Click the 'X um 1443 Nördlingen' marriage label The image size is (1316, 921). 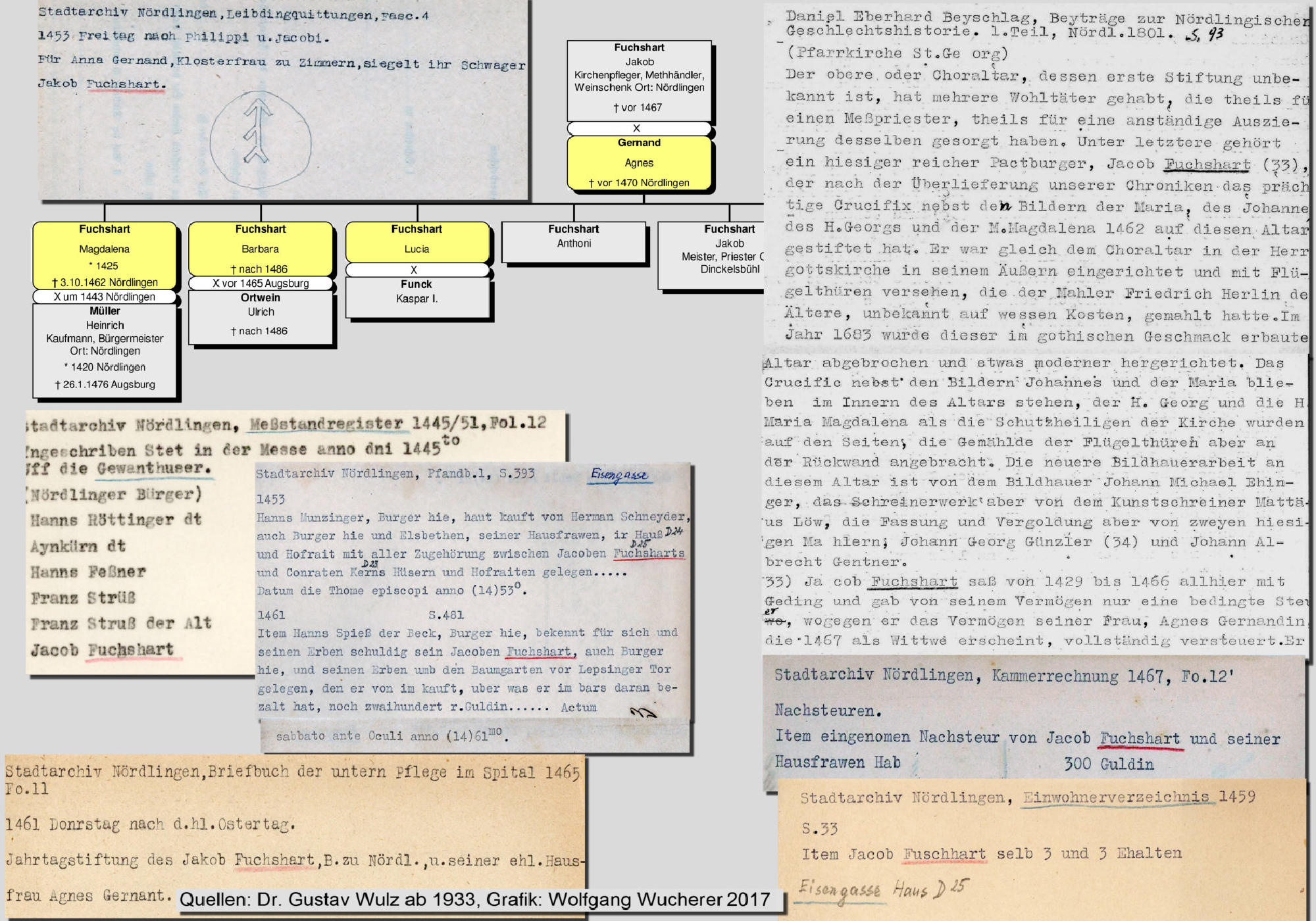pos(105,297)
